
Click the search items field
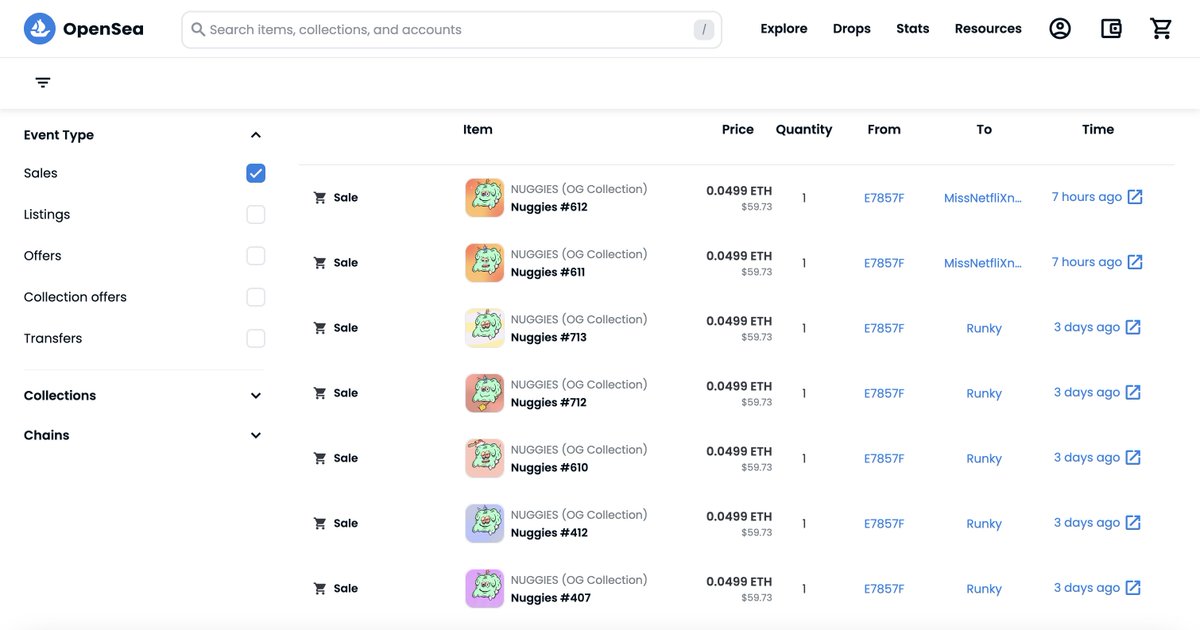click(450, 28)
